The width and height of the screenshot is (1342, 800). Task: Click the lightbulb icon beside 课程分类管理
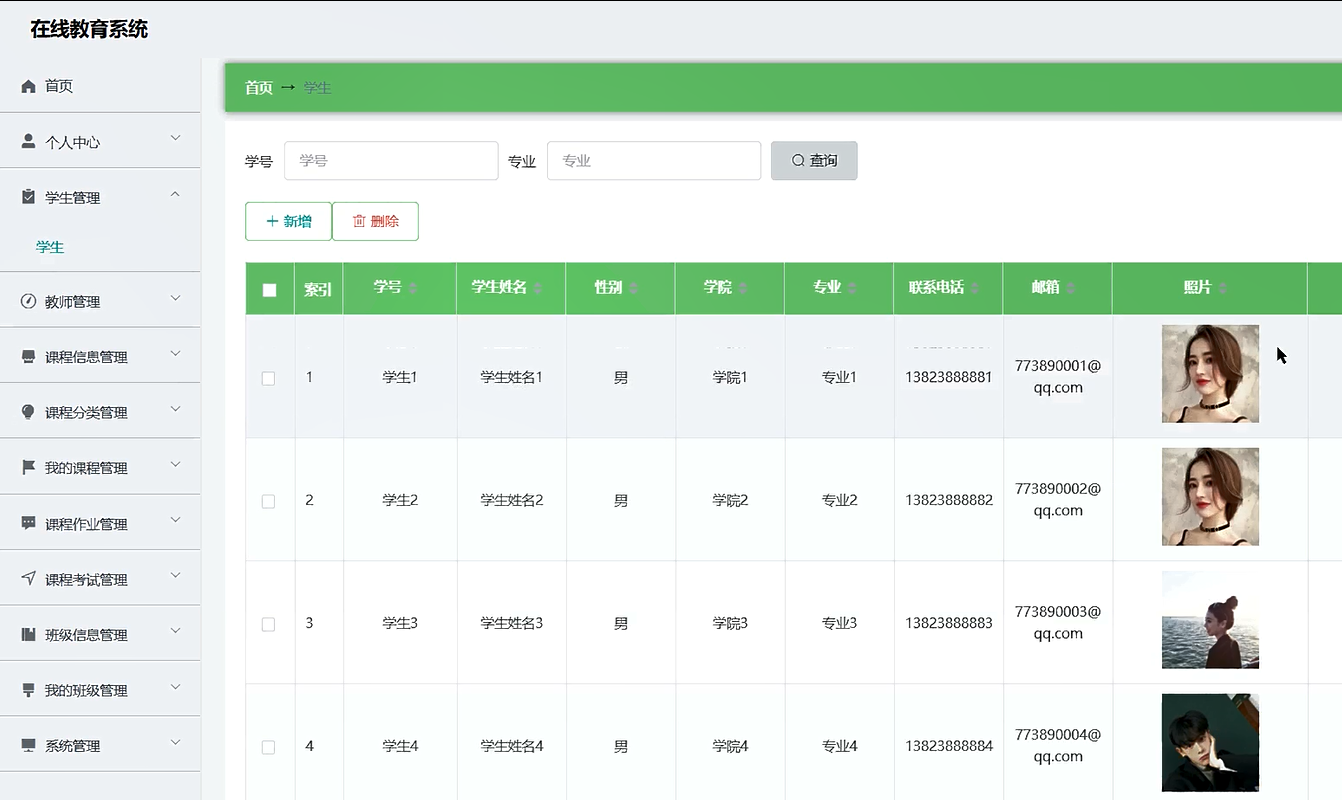[x=28, y=412]
